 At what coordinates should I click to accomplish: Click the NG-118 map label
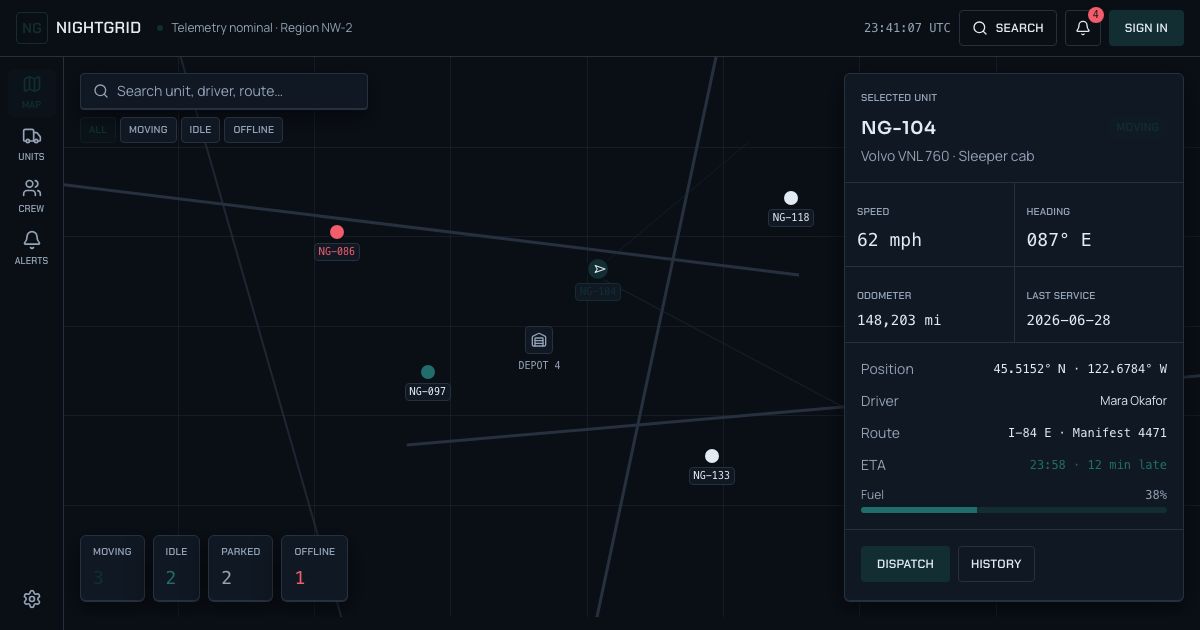791,218
